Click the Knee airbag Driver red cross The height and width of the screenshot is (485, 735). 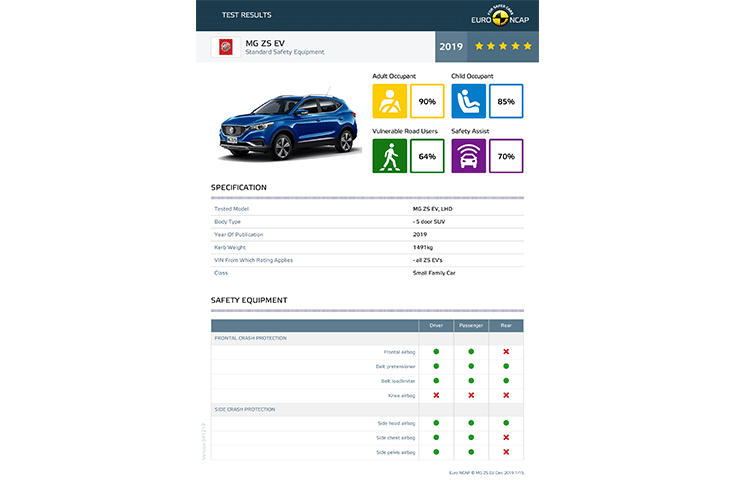click(x=436, y=395)
